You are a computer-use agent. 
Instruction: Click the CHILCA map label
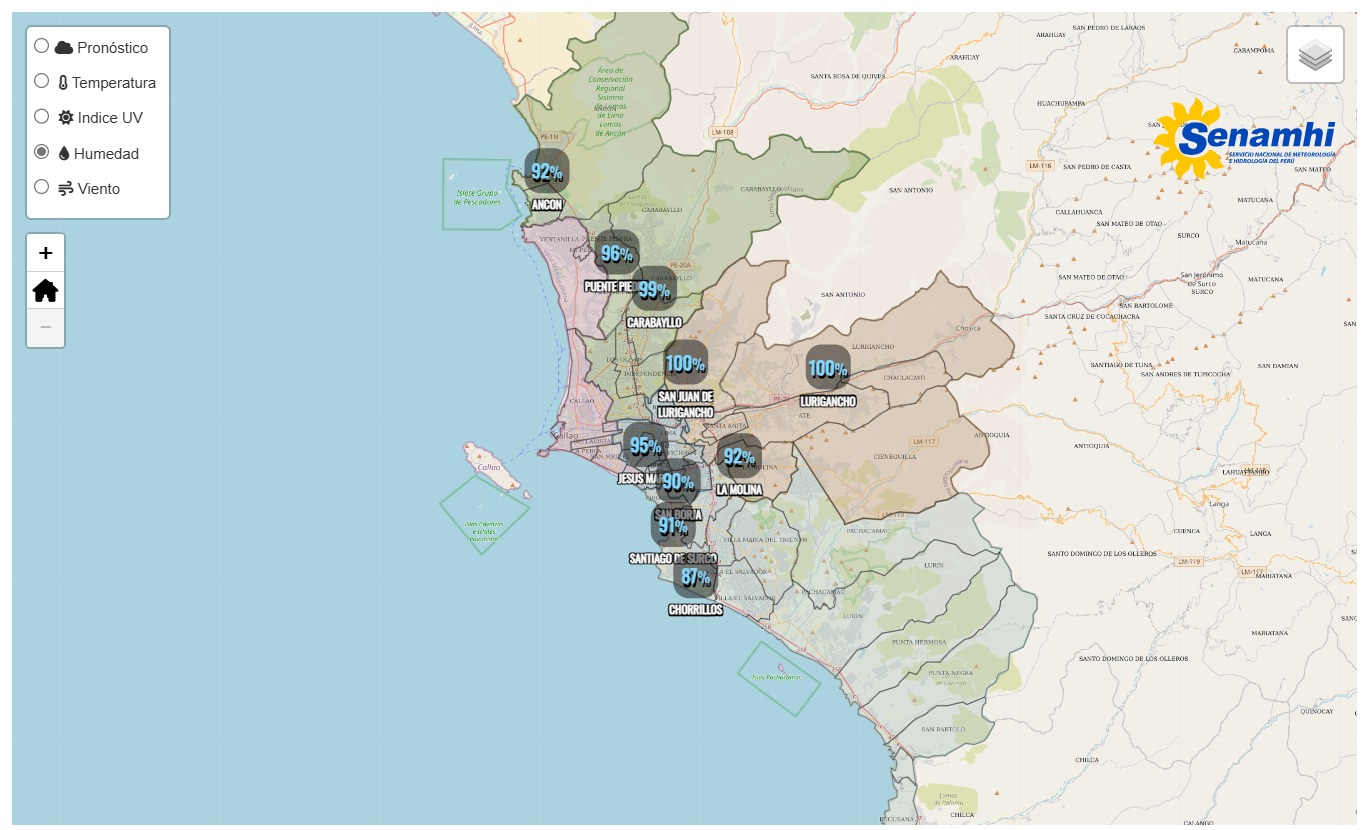coord(1087,760)
